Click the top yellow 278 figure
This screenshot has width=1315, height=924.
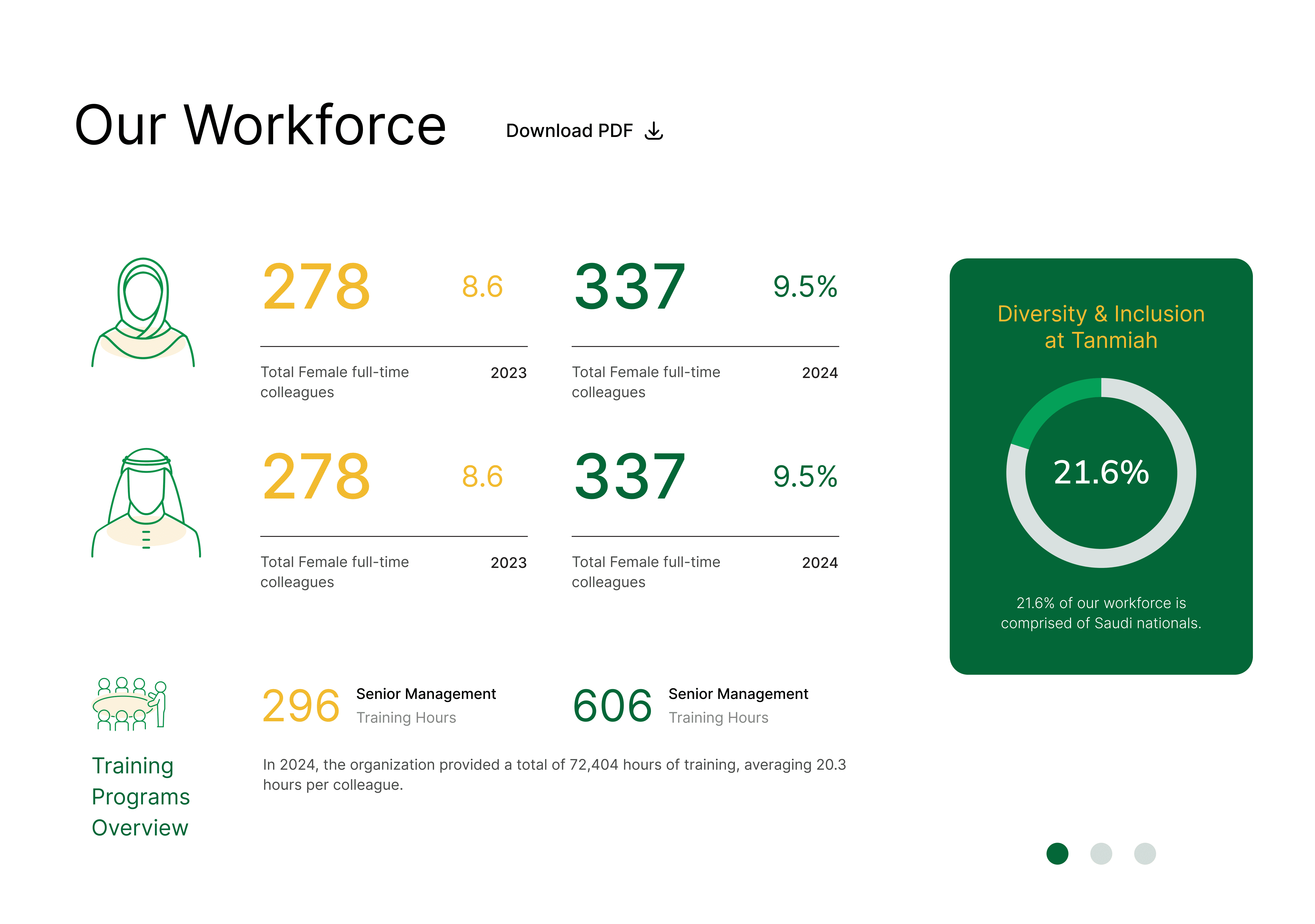click(316, 287)
